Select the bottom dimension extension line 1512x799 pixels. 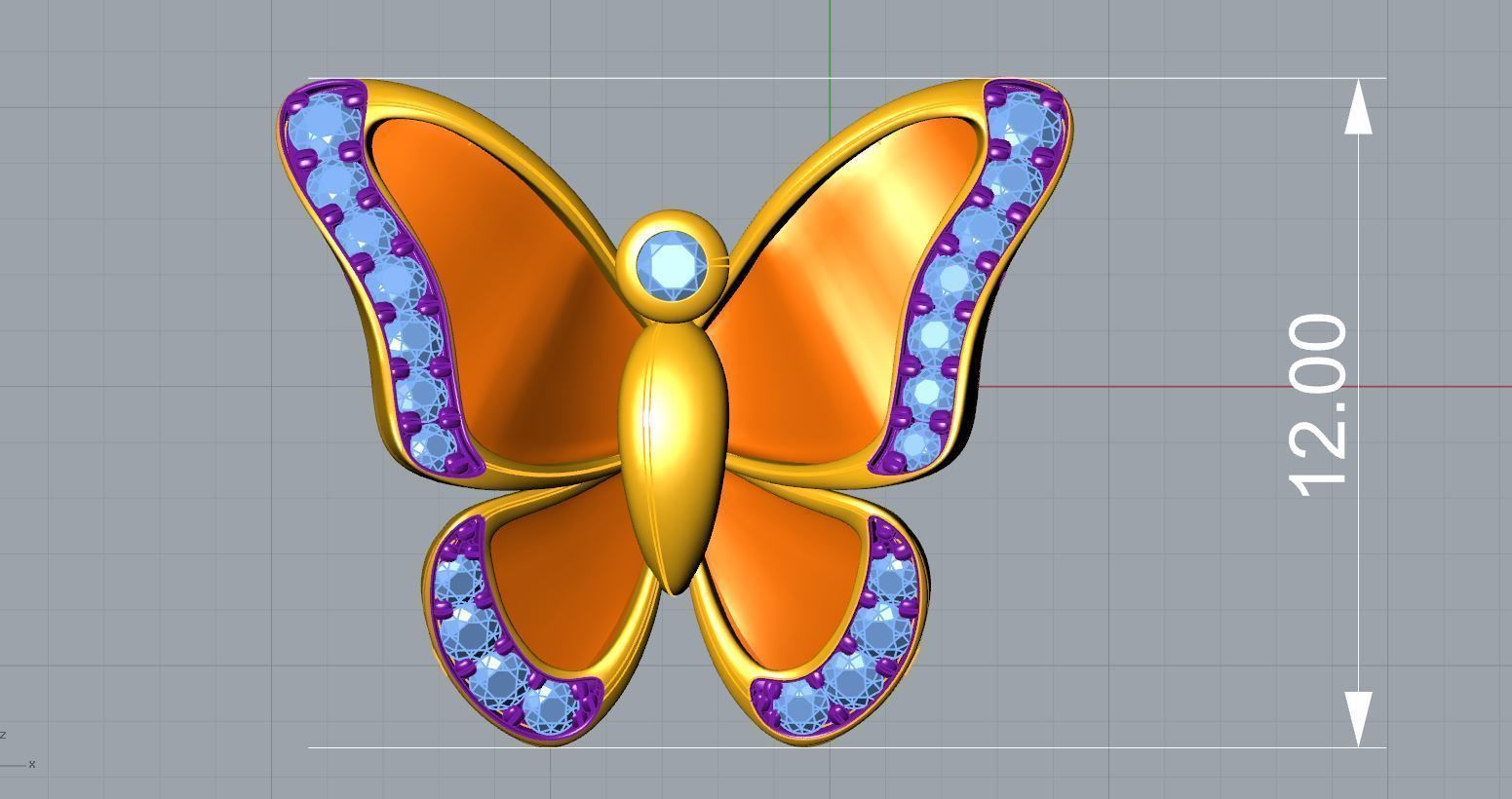[x=1170, y=748]
